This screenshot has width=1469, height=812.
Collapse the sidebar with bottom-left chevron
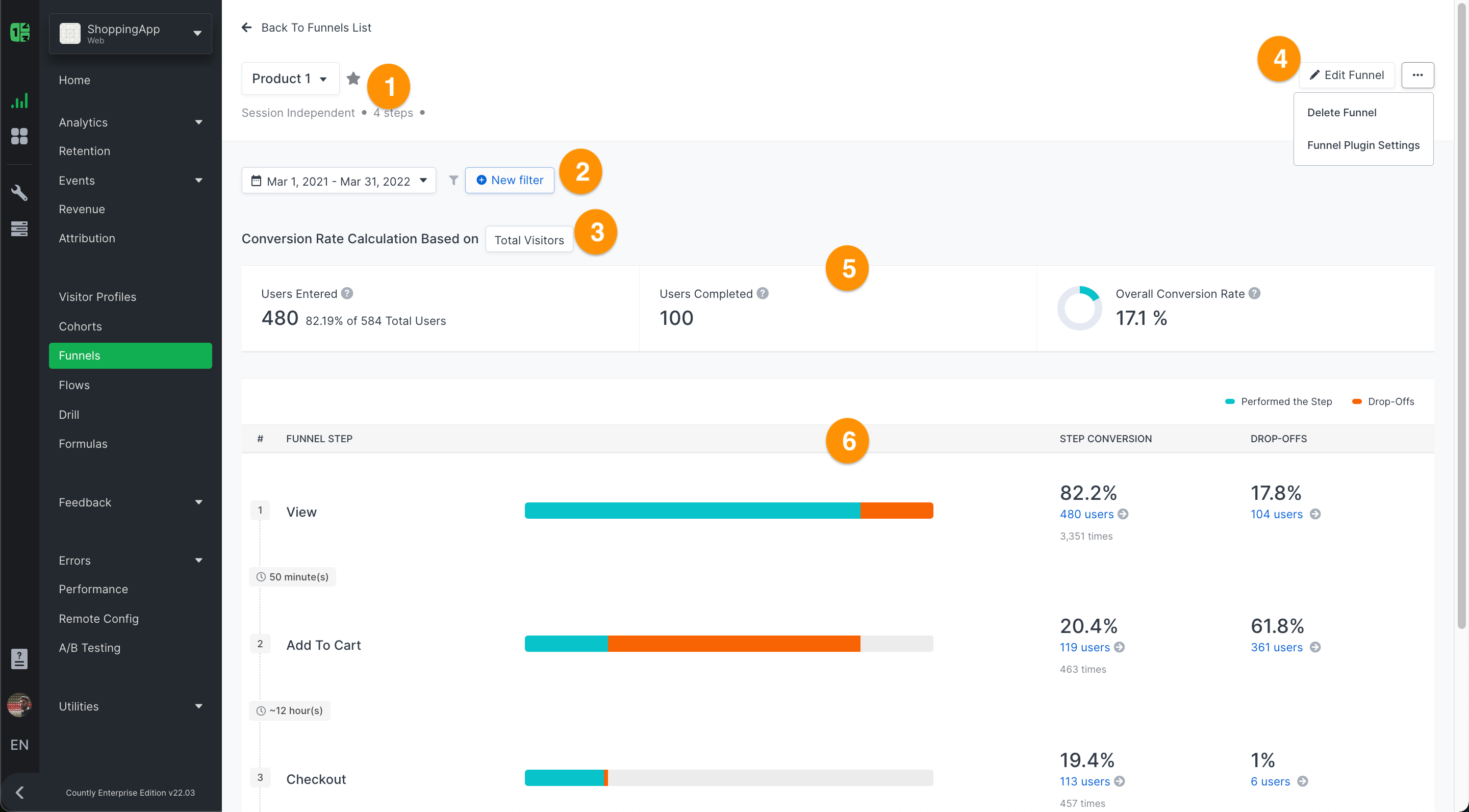[19, 792]
